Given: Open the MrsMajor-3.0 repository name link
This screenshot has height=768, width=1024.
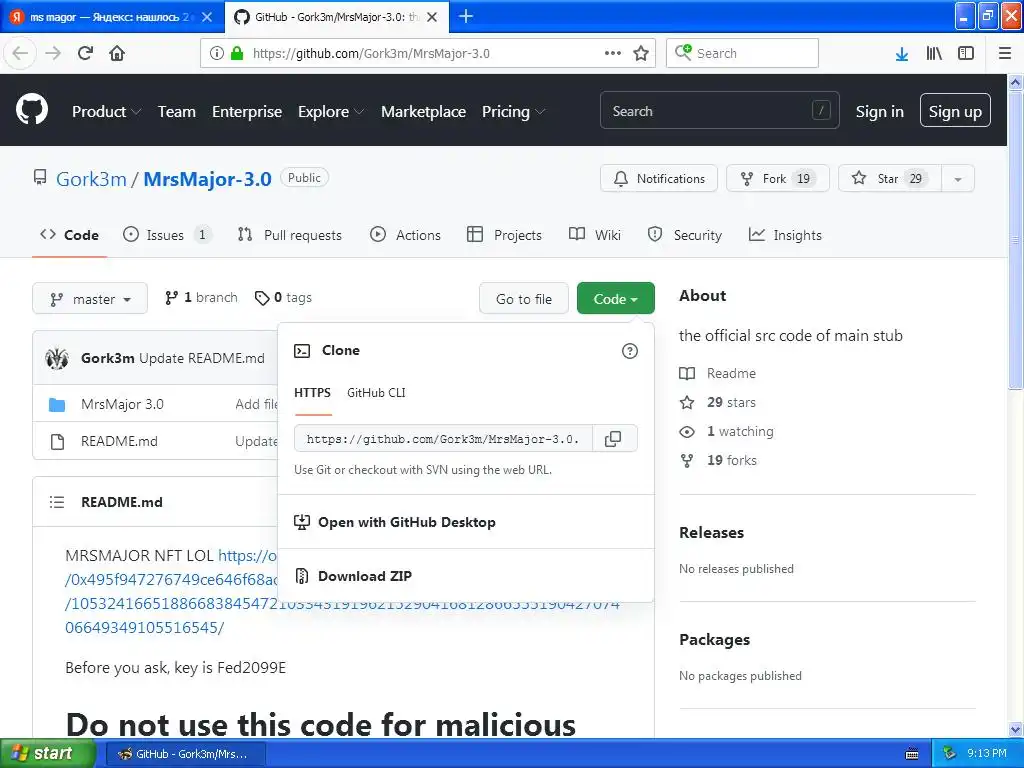Looking at the screenshot, I should (x=207, y=179).
